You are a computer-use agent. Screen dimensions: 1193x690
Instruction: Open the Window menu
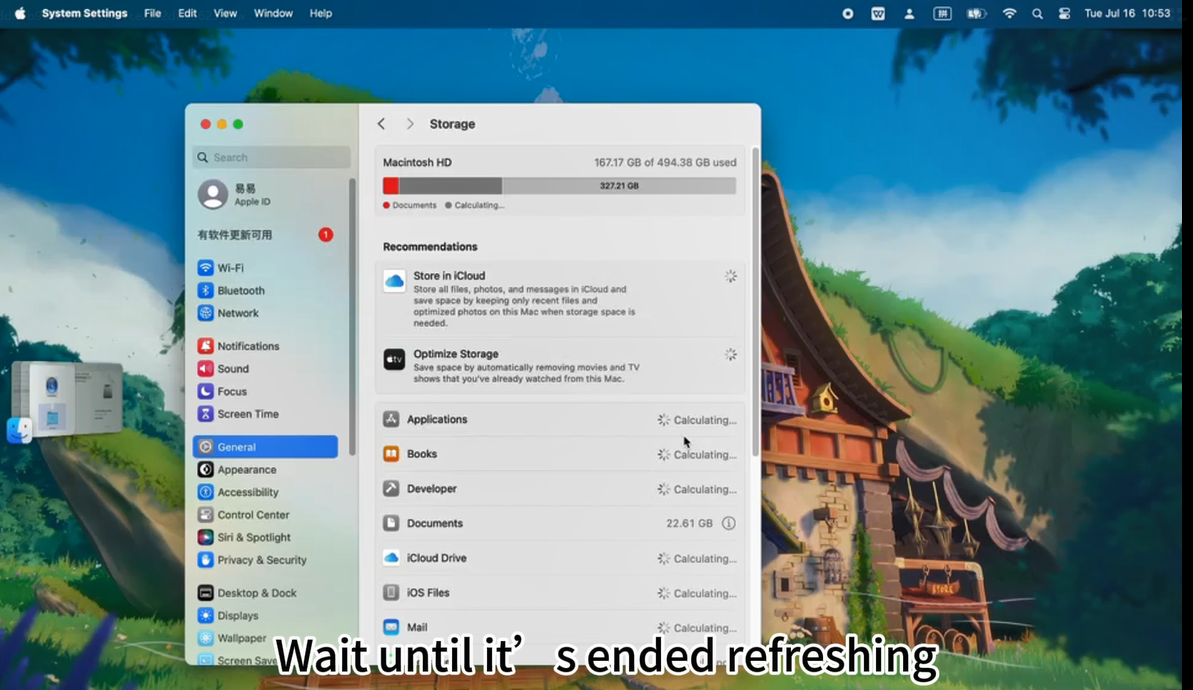tap(273, 14)
